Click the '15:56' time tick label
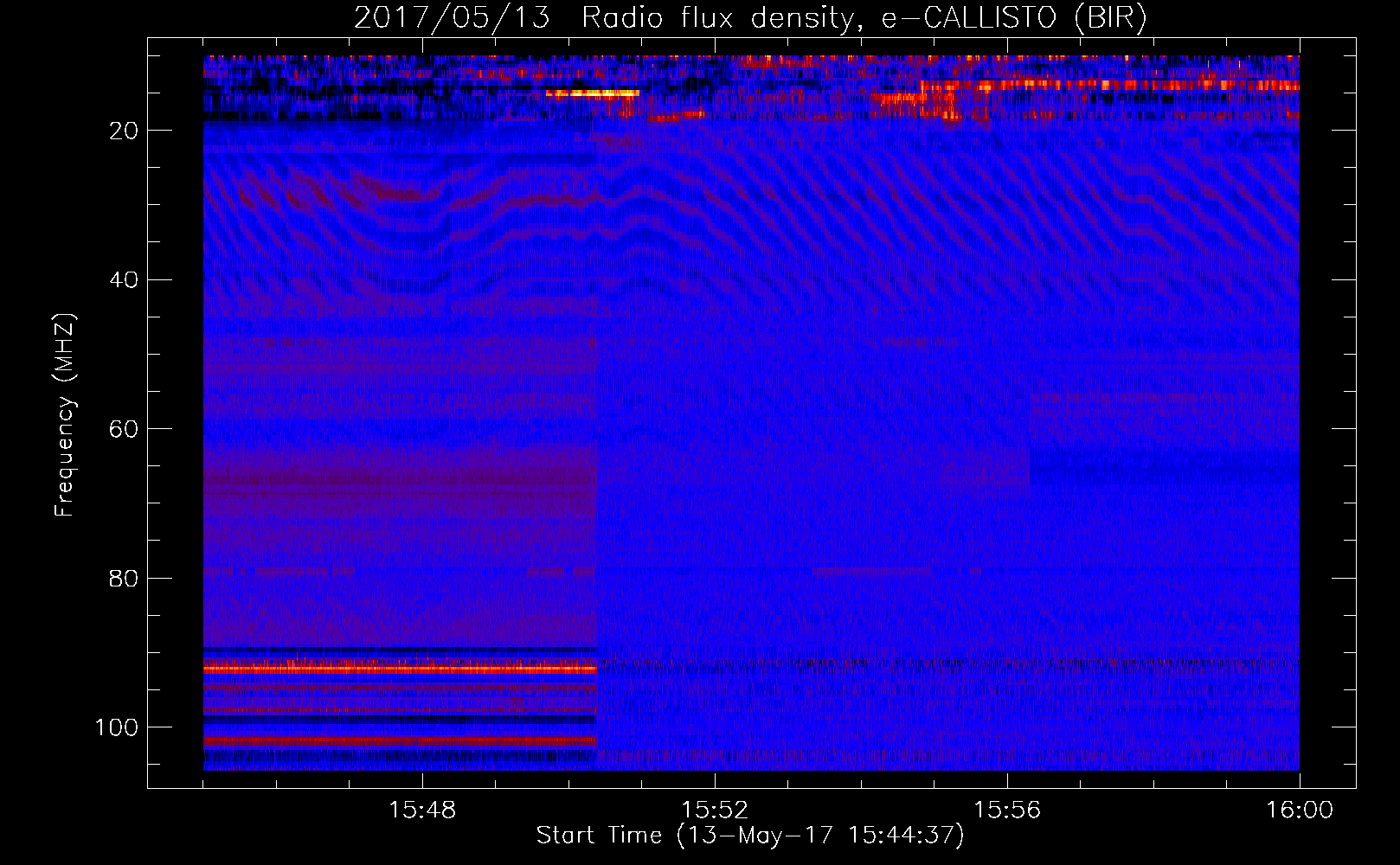Image resolution: width=1400 pixels, height=865 pixels. pyautogui.click(x=1007, y=811)
